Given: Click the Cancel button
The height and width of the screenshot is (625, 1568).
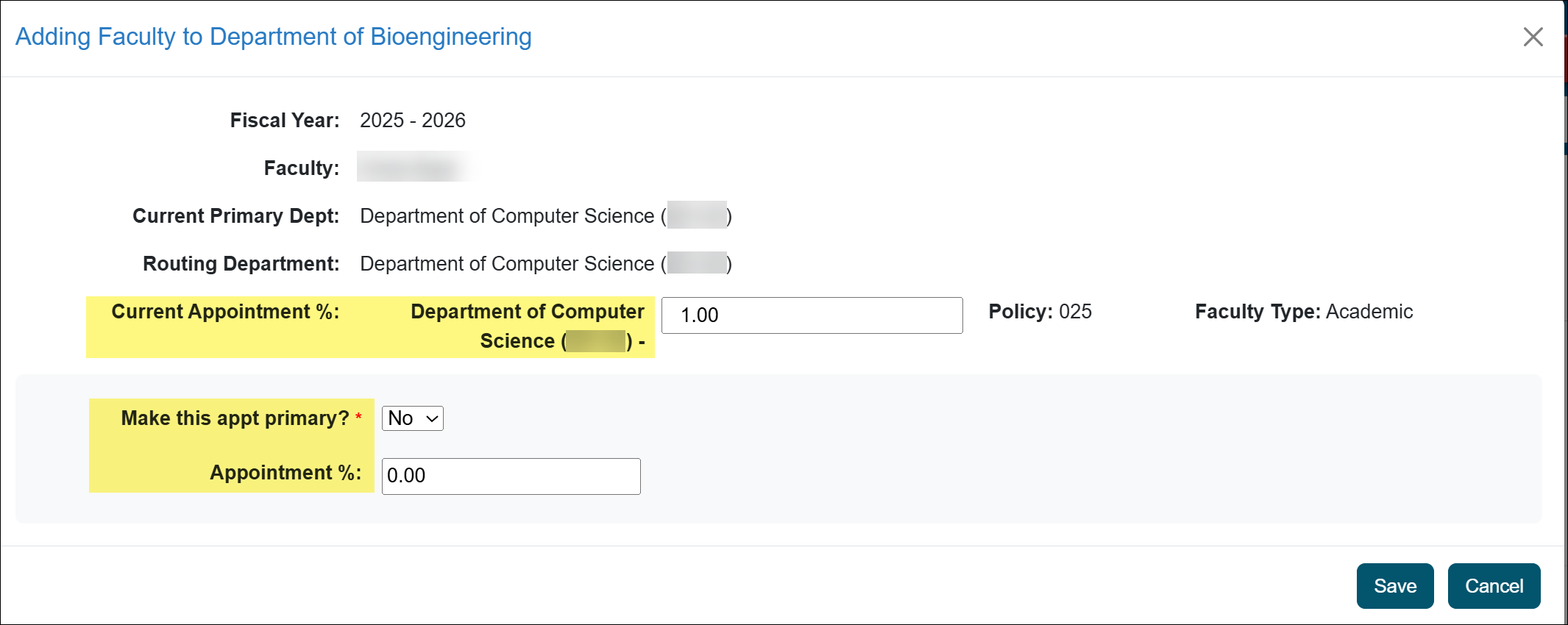Looking at the screenshot, I should coord(1494,586).
